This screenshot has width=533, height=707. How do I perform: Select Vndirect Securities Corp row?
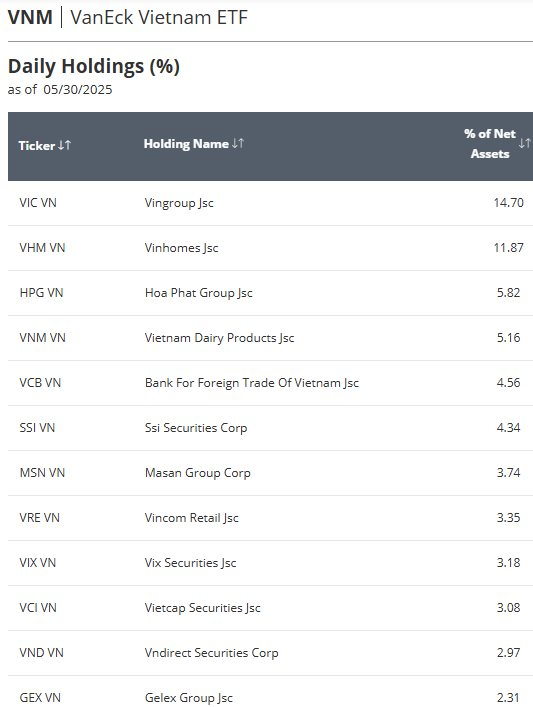pyautogui.click(x=271, y=653)
